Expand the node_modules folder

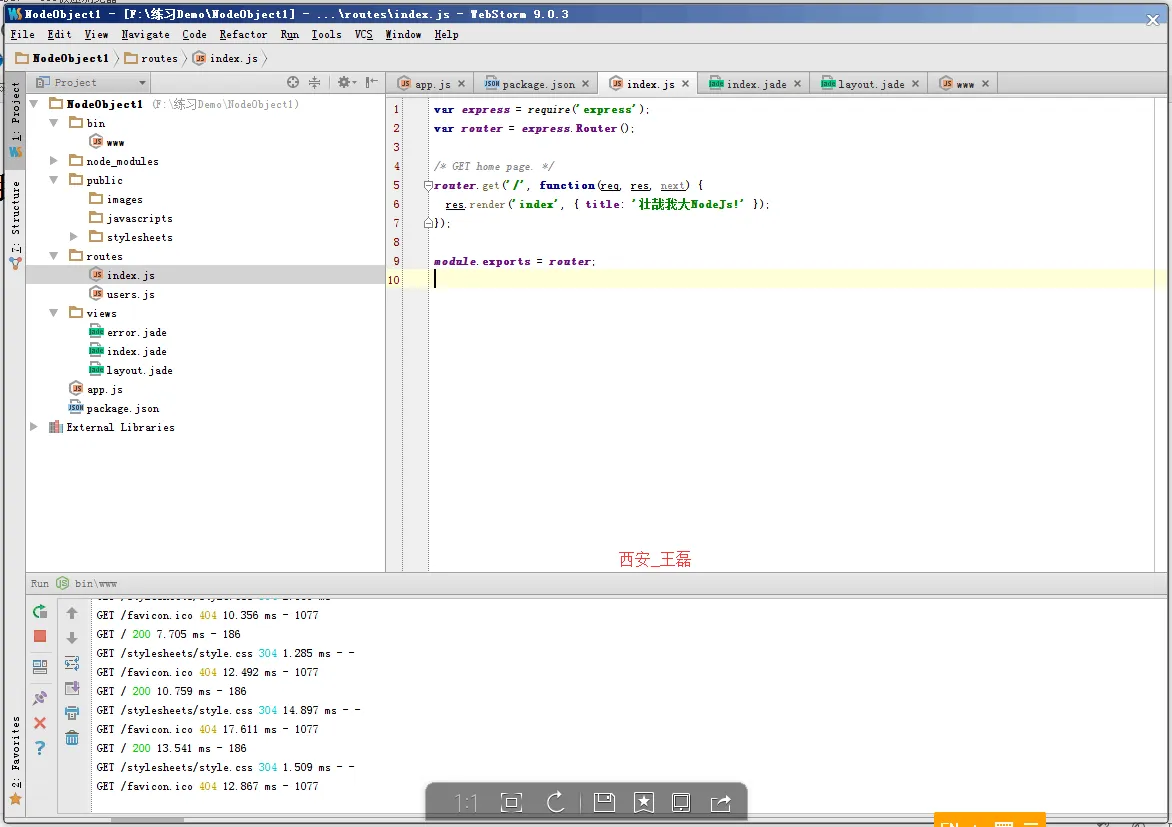54,161
